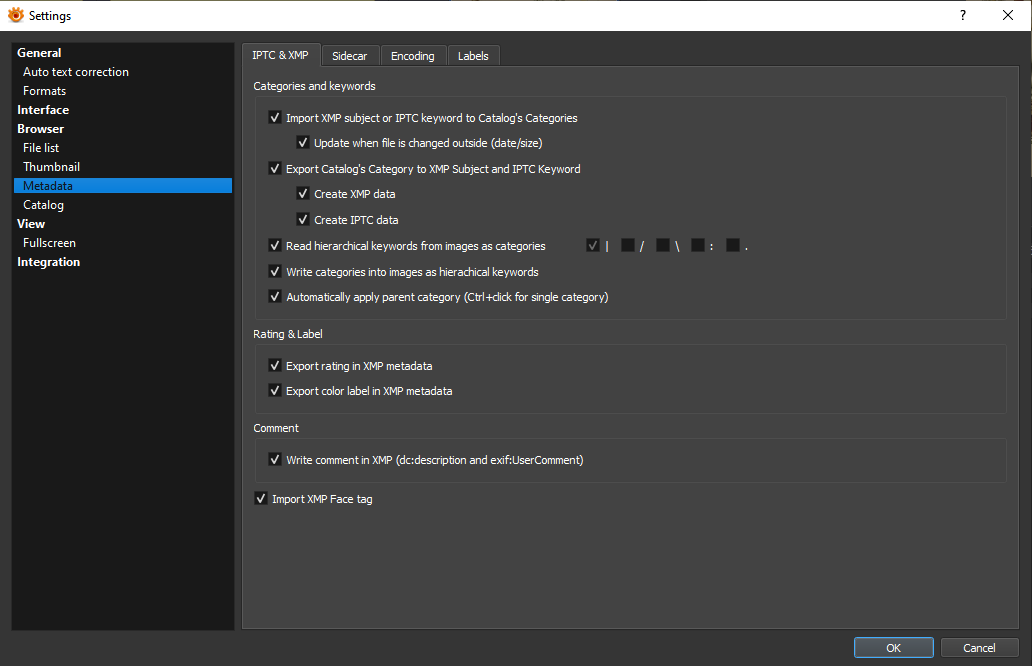
Task: Toggle the pipe separator checkbox
Action: coord(592,246)
